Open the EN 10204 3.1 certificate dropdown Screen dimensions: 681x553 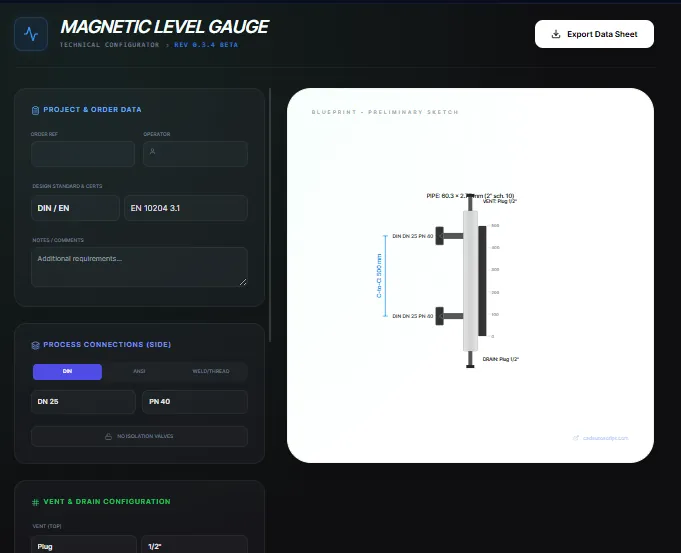186,208
